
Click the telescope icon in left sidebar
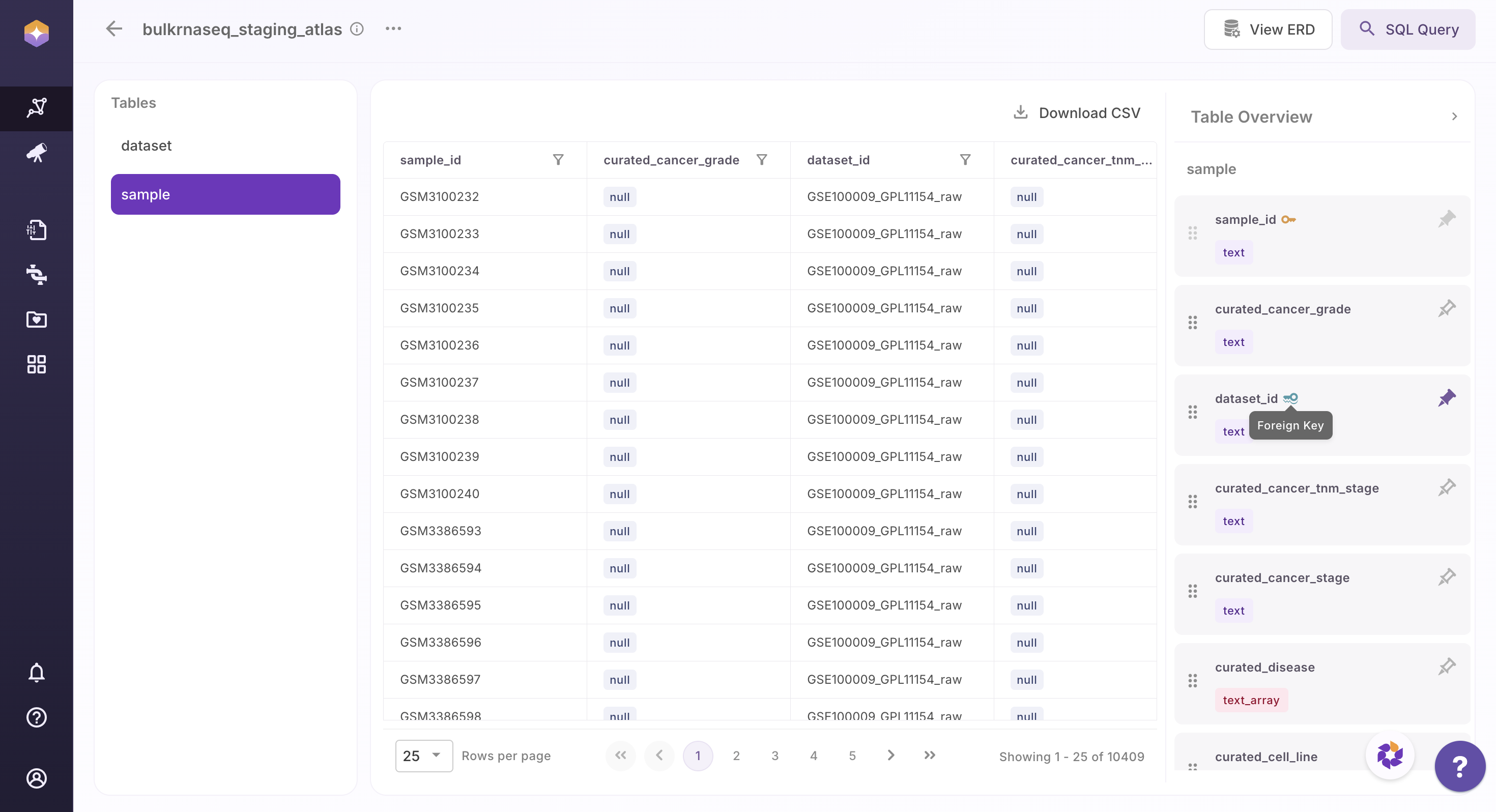click(36, 153)
